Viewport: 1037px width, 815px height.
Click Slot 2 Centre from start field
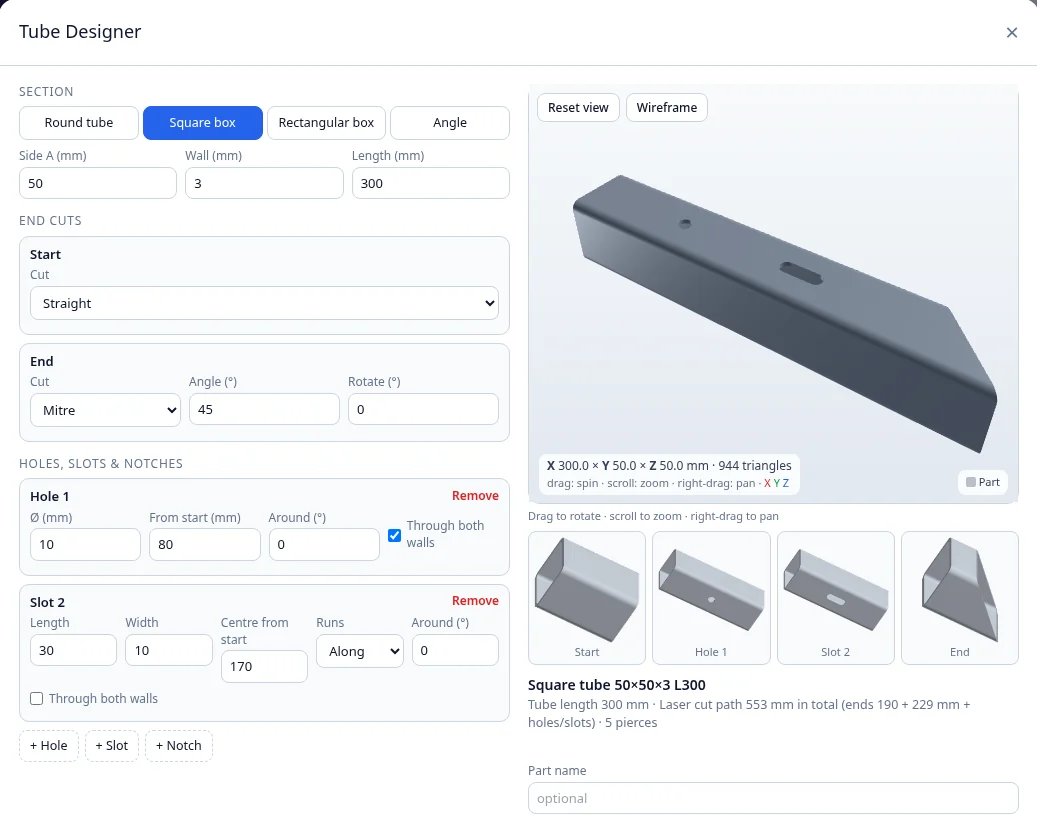click(264, 666)
